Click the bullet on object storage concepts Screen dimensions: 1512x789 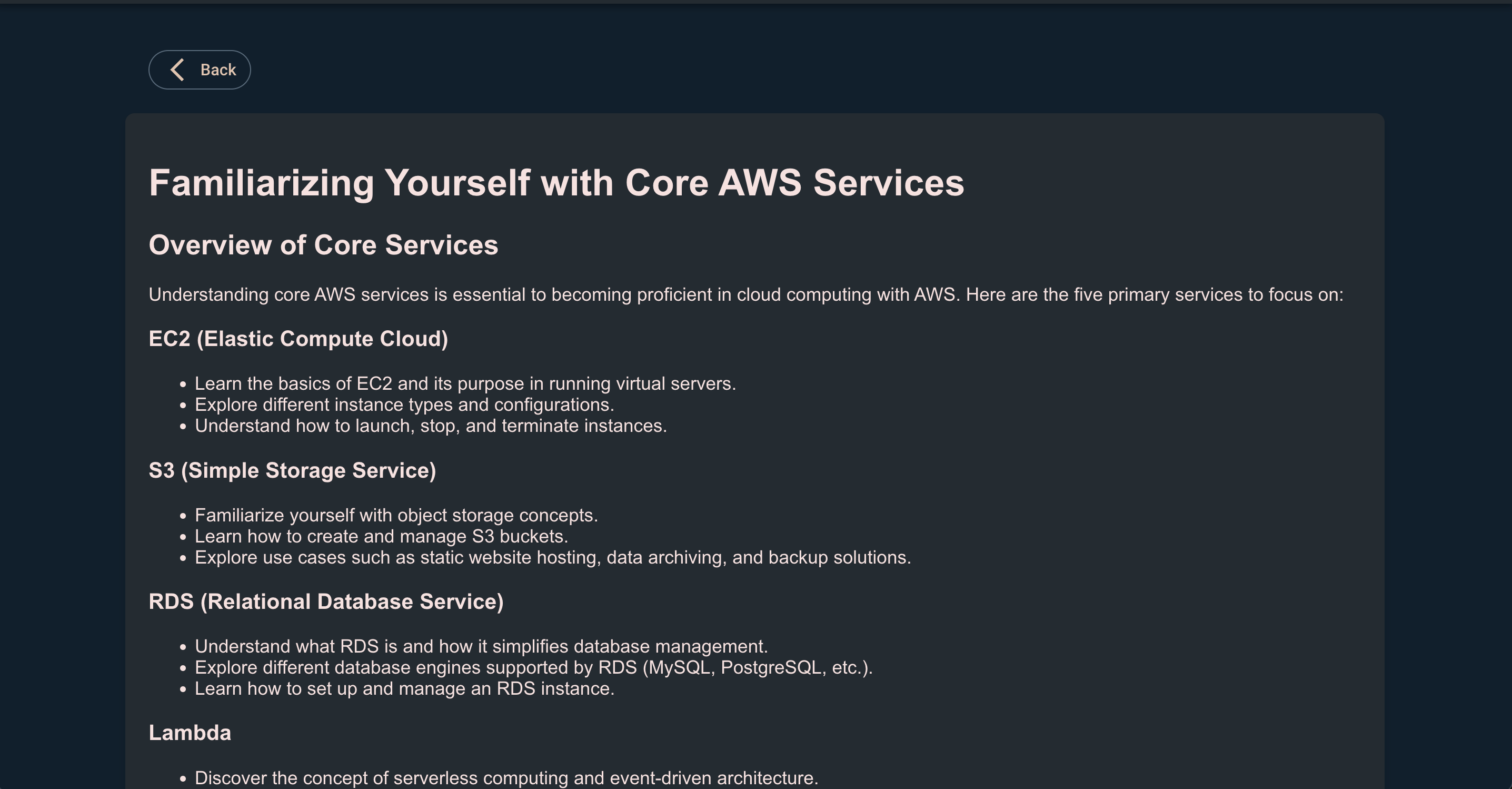coord(395,515)
